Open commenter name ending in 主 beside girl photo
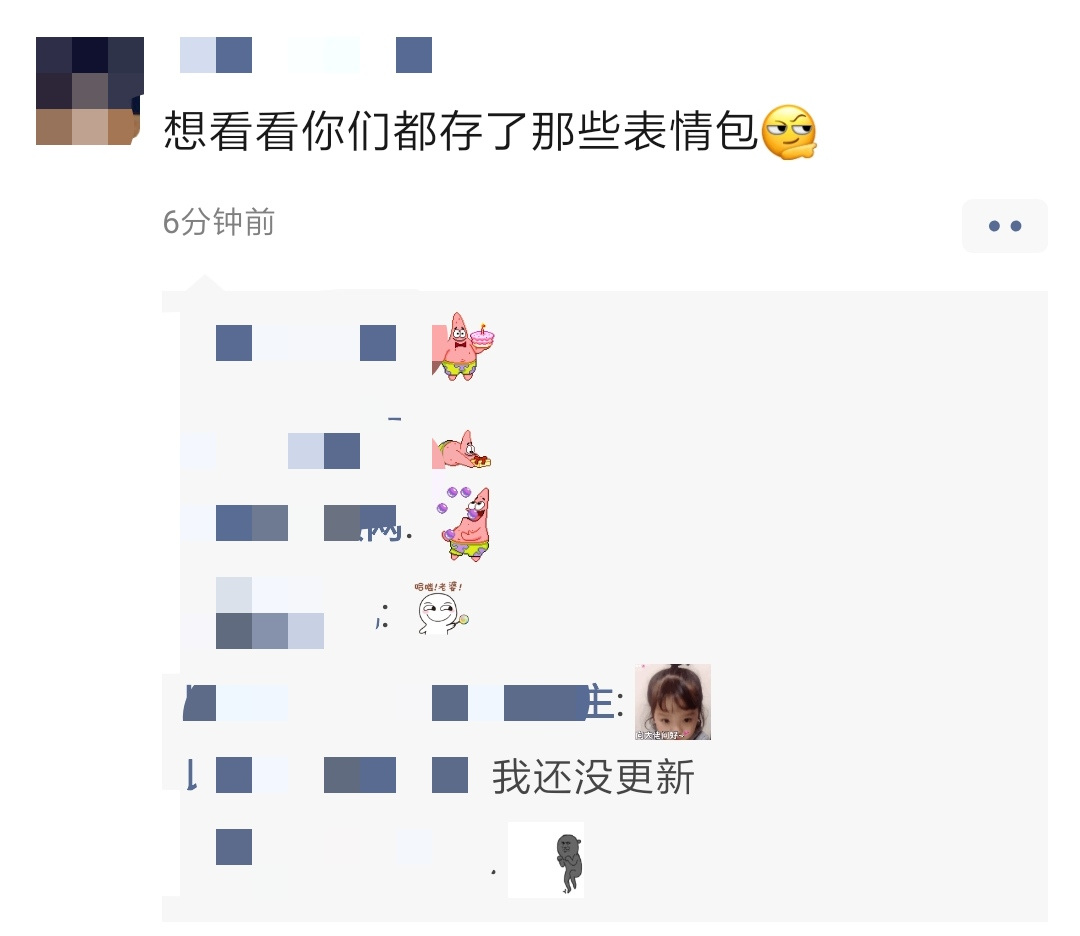The height and width of the screenshot is (936, 1080). tap(403, 703)
